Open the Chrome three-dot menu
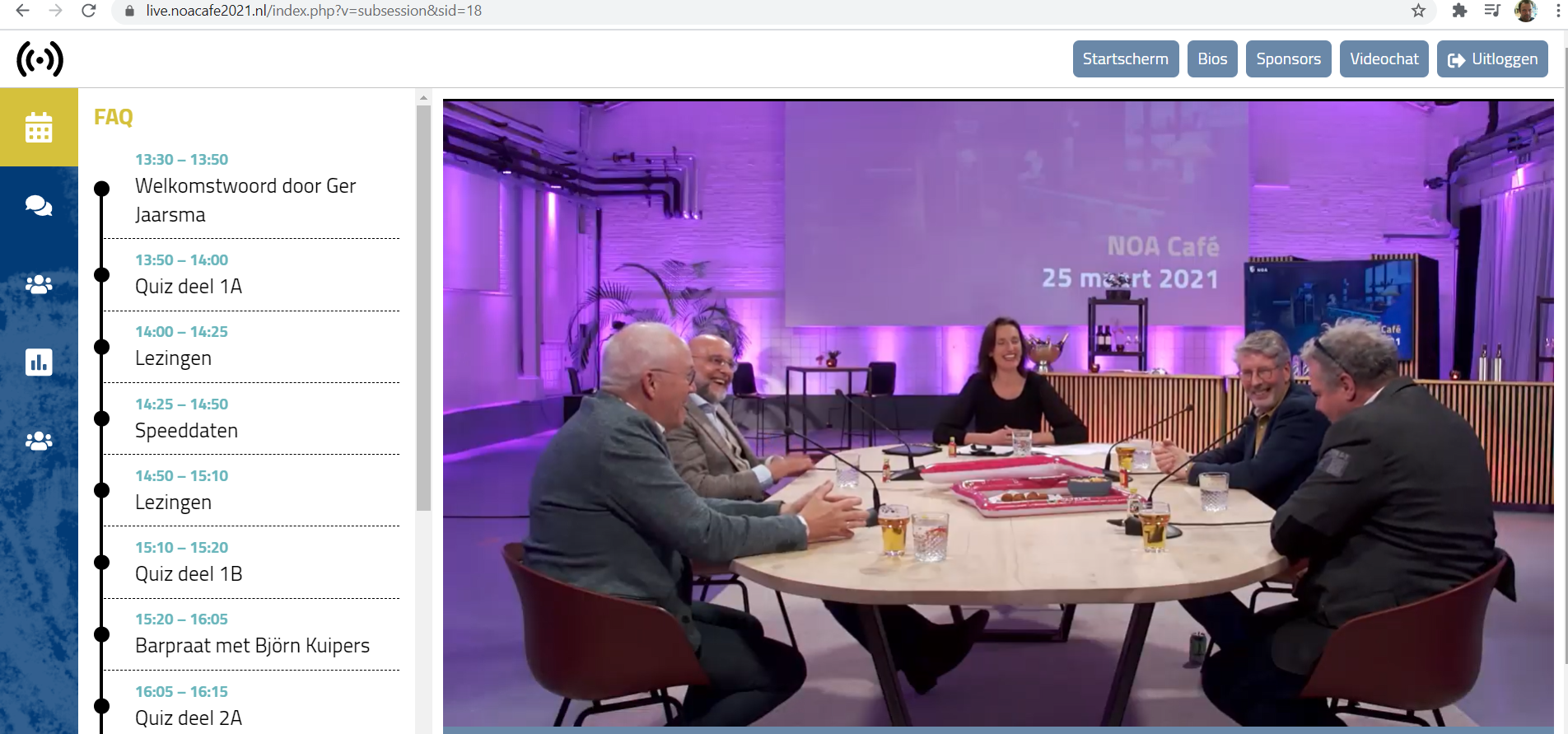 (1558, 11)
